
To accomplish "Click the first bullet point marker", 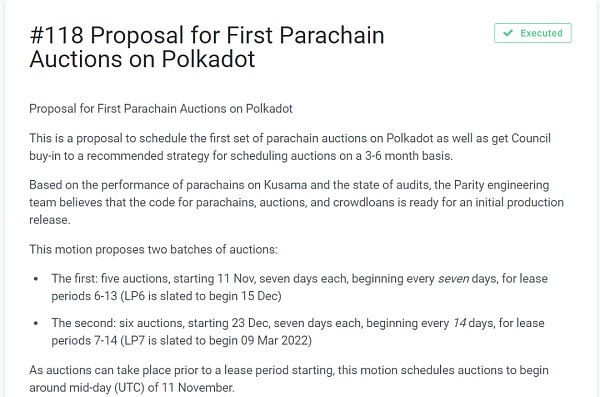I will click(36, 279).
